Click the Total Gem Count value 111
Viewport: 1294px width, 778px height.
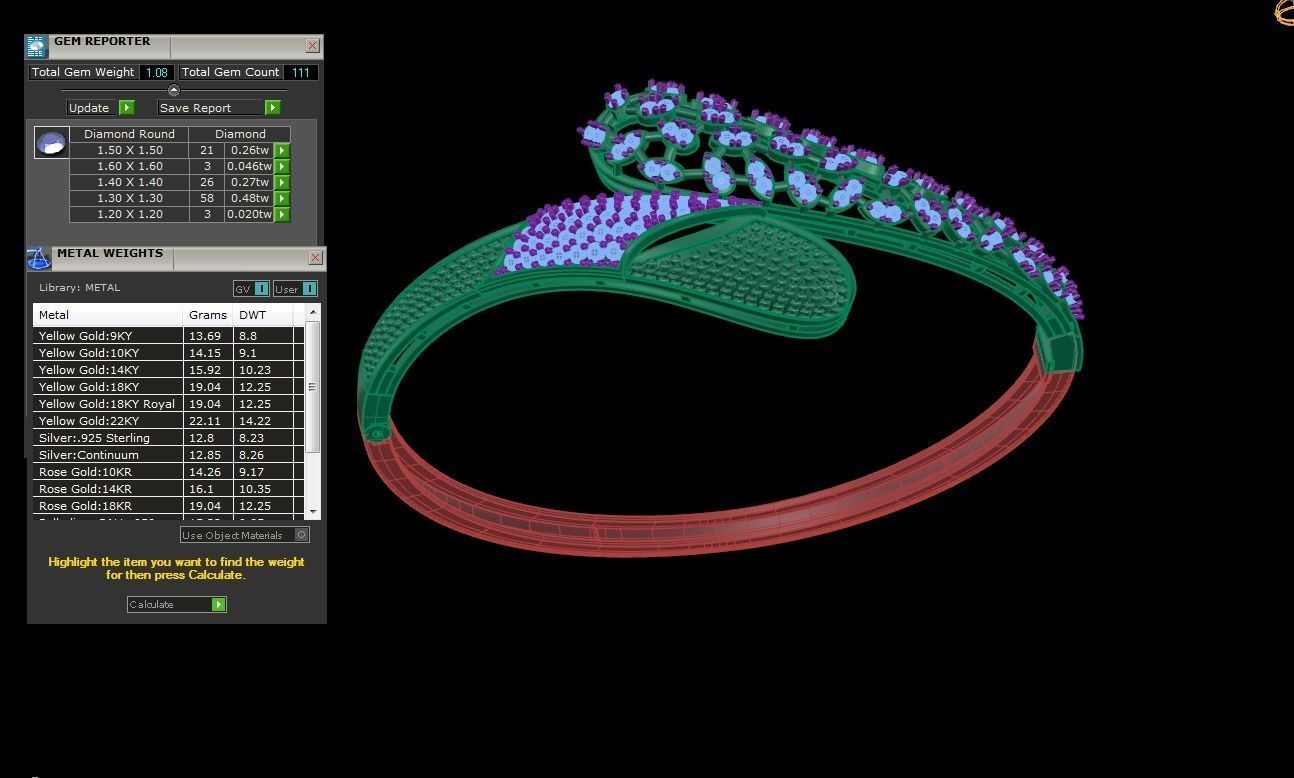(300, 72)
